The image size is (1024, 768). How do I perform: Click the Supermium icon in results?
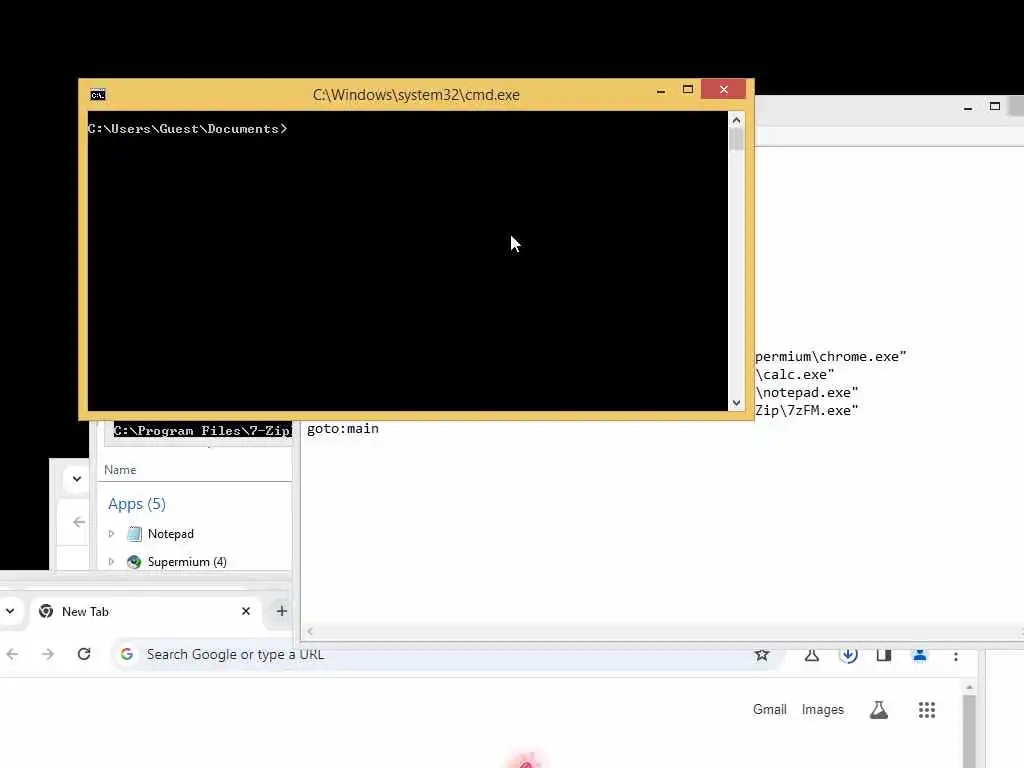pos(134,562)
